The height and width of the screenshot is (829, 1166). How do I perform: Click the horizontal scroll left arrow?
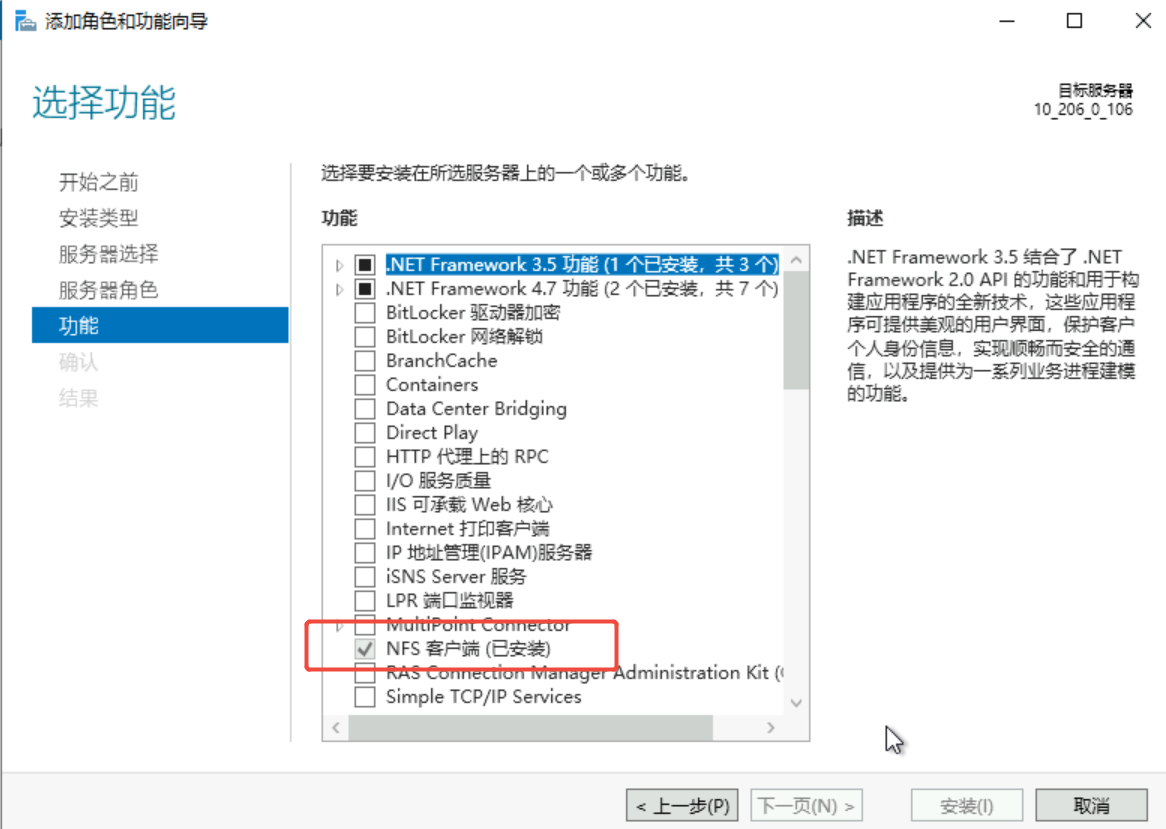336,728
